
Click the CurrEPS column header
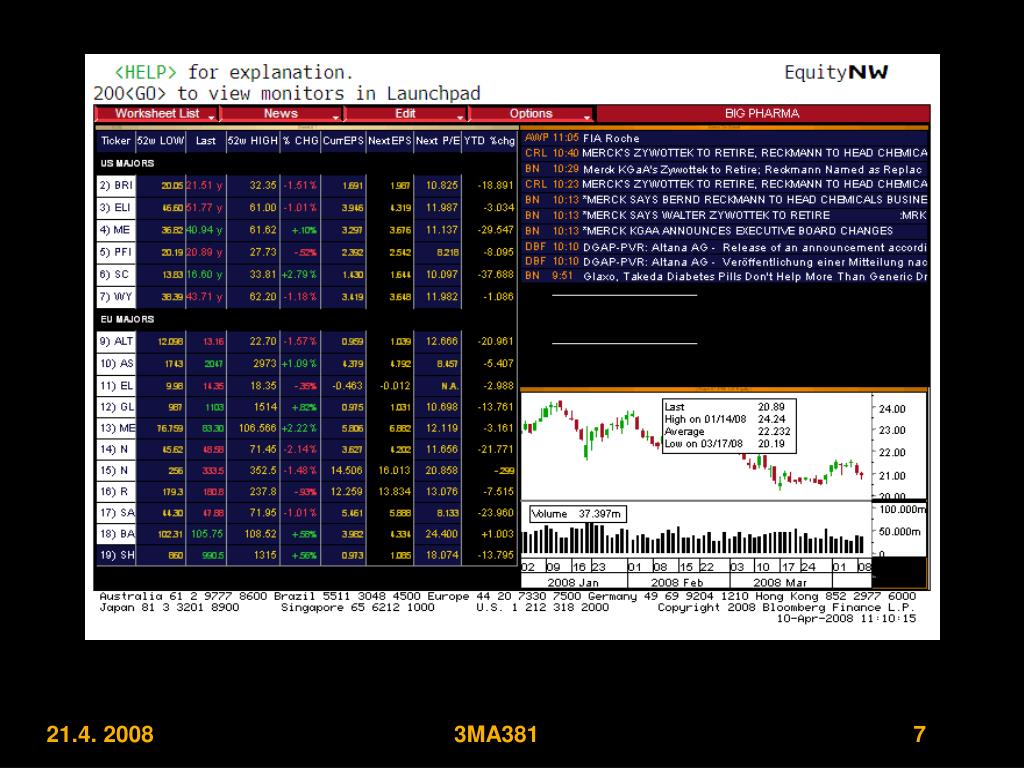click(343, 140)
